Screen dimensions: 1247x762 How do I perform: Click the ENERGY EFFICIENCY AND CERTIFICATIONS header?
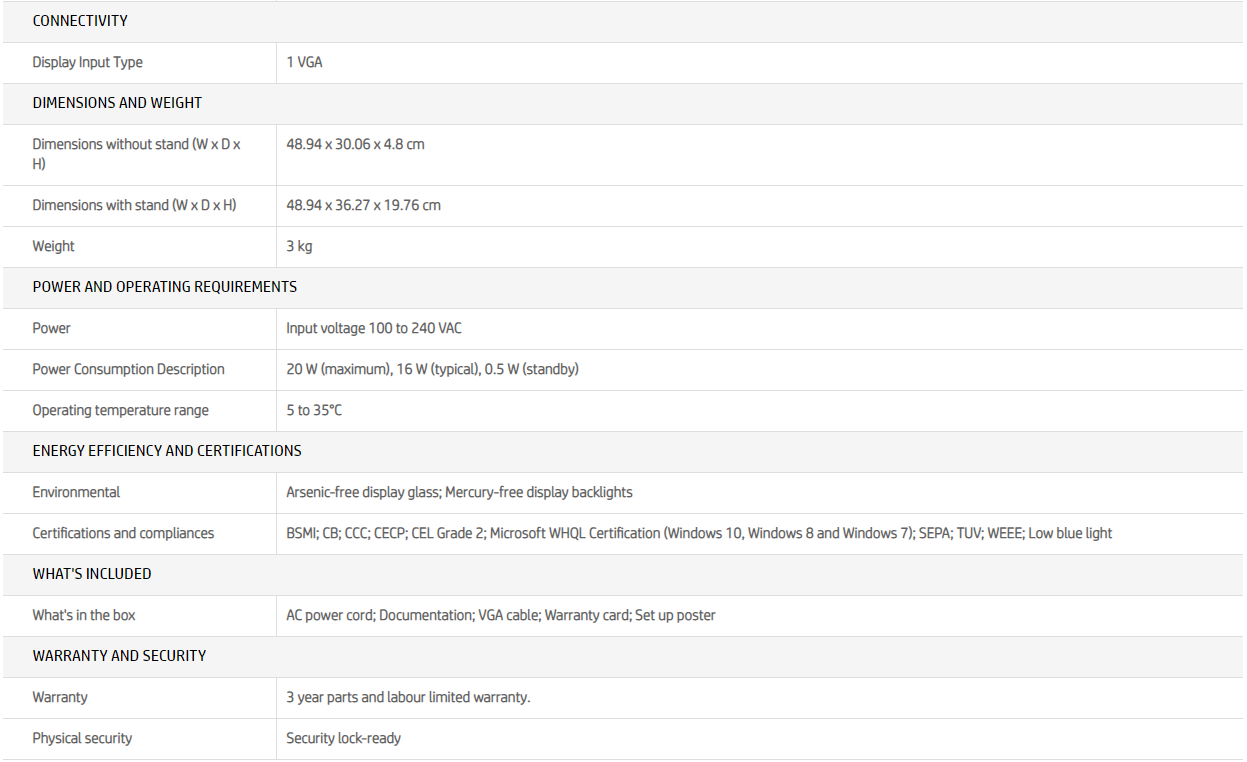[167, 451]
